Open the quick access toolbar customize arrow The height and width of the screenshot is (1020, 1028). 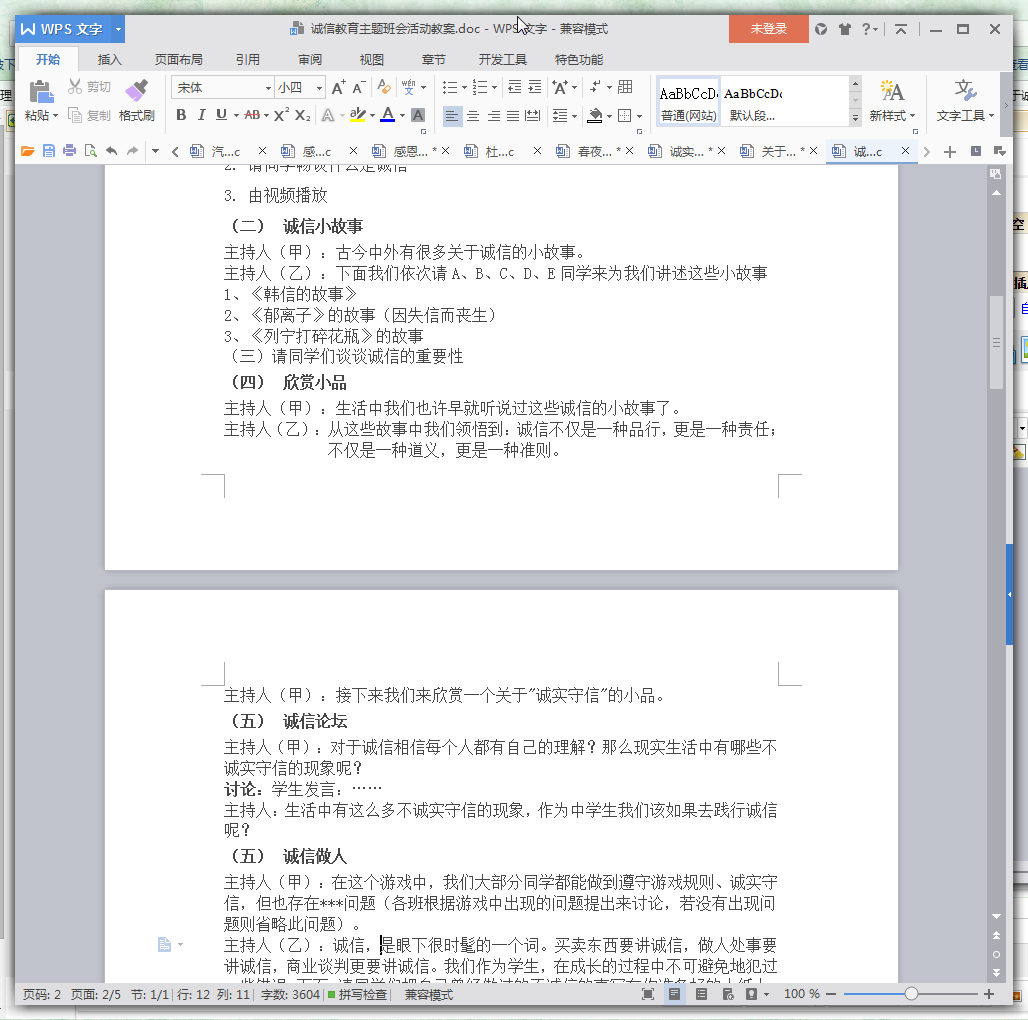click(x=155, y=151)
